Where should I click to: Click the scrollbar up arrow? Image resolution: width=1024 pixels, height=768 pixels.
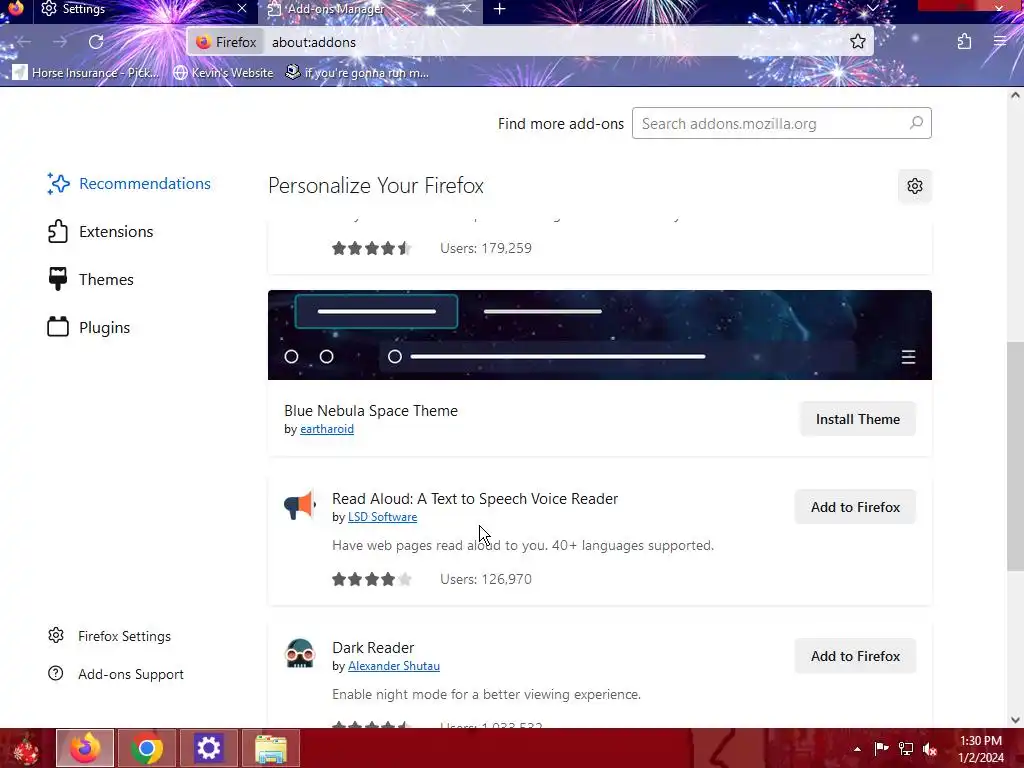click(x=1015, y=95)
